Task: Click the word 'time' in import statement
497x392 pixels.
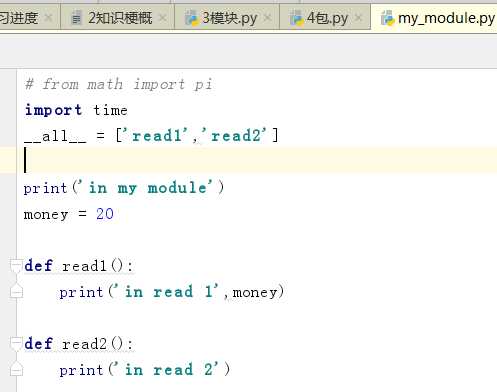Action: coord(110,110)
